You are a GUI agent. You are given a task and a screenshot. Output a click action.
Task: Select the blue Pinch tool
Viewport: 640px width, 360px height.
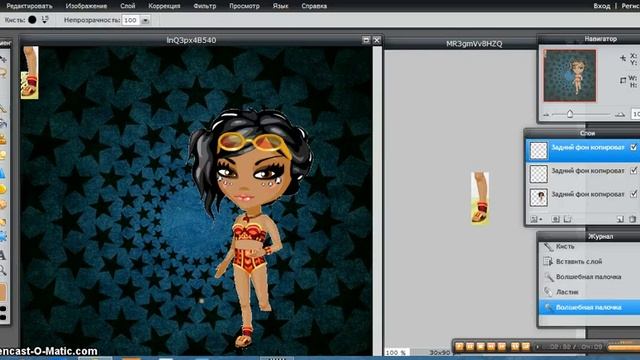point(3,236)
